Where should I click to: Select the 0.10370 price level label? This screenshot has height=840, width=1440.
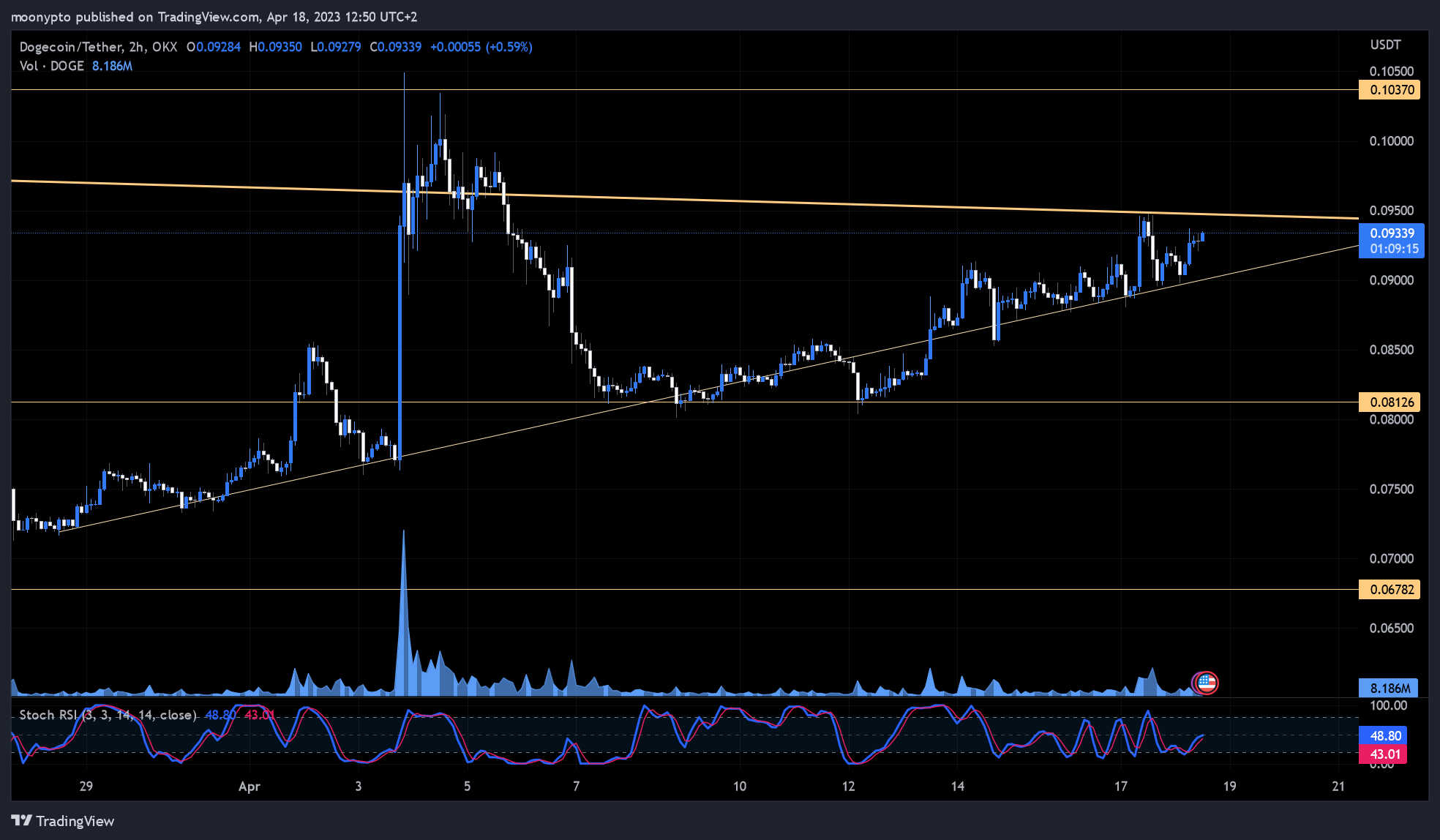point(1389,90)
